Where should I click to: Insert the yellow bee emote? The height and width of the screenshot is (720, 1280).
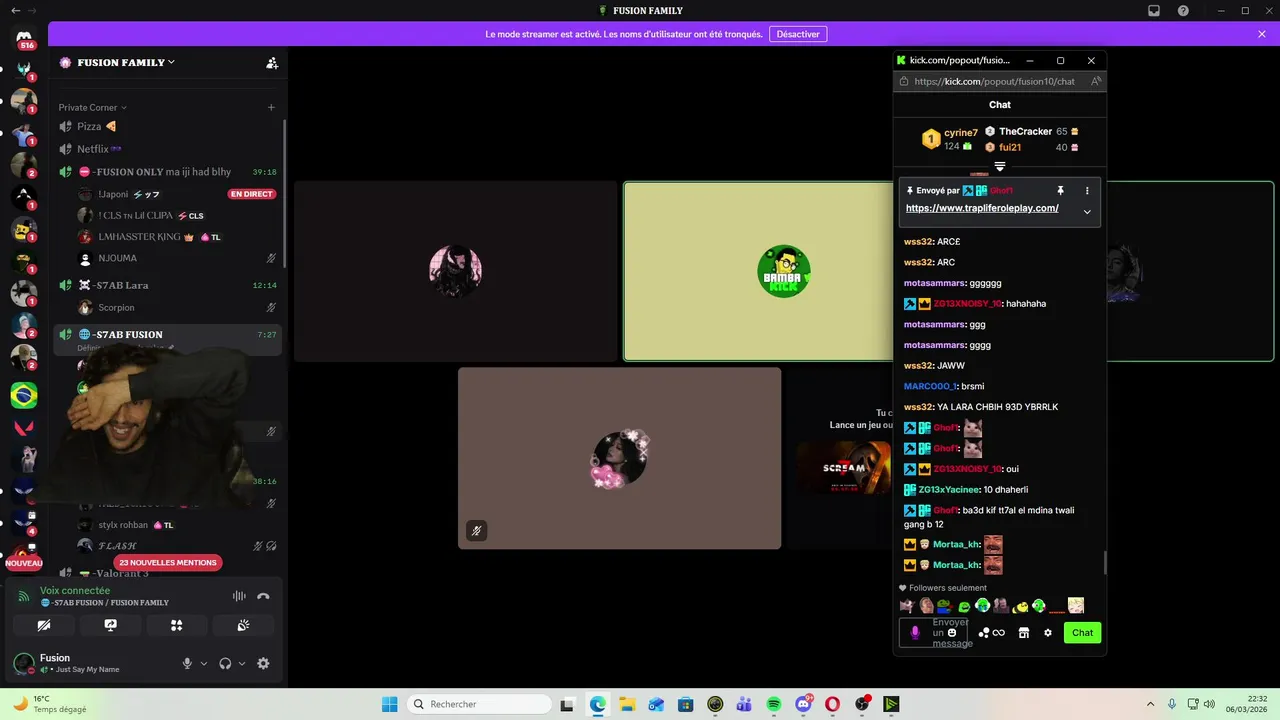tap(1021, 605)
